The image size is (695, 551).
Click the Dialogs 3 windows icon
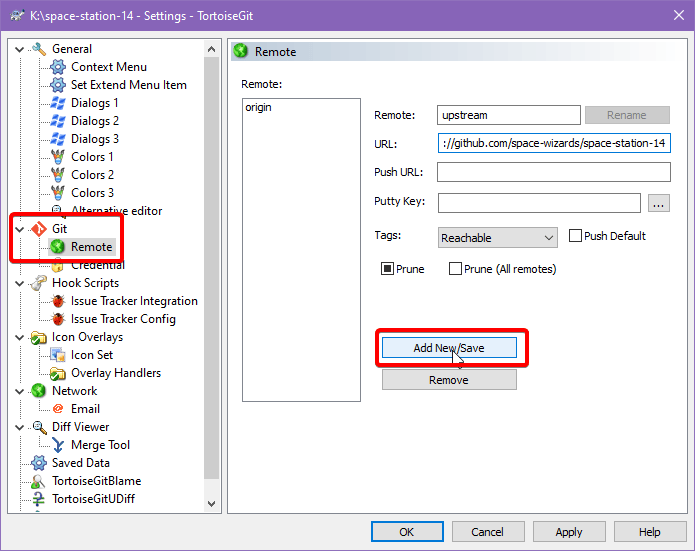[x=58, y=139]
